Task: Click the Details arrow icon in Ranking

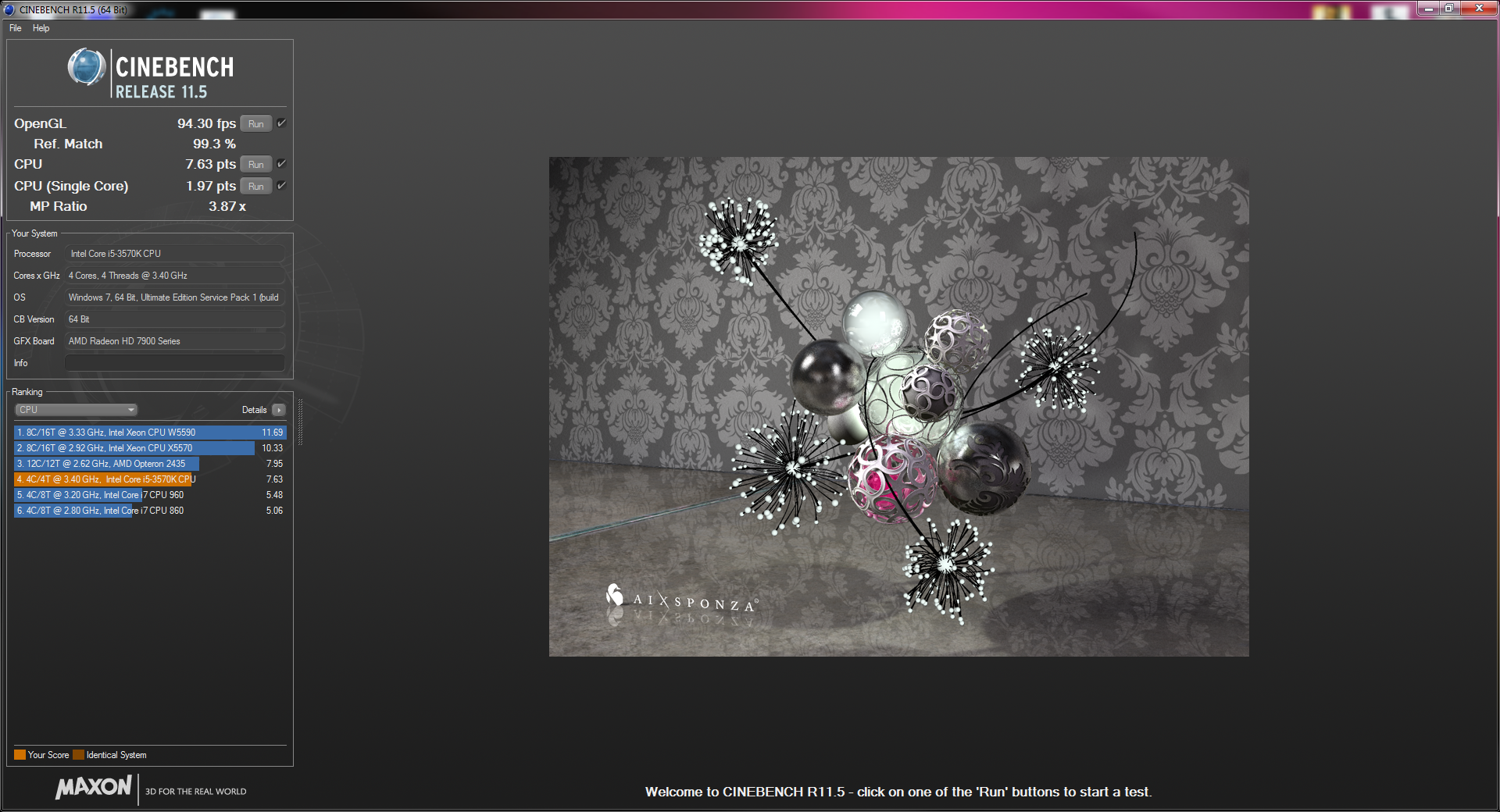Action: [279, 410]
